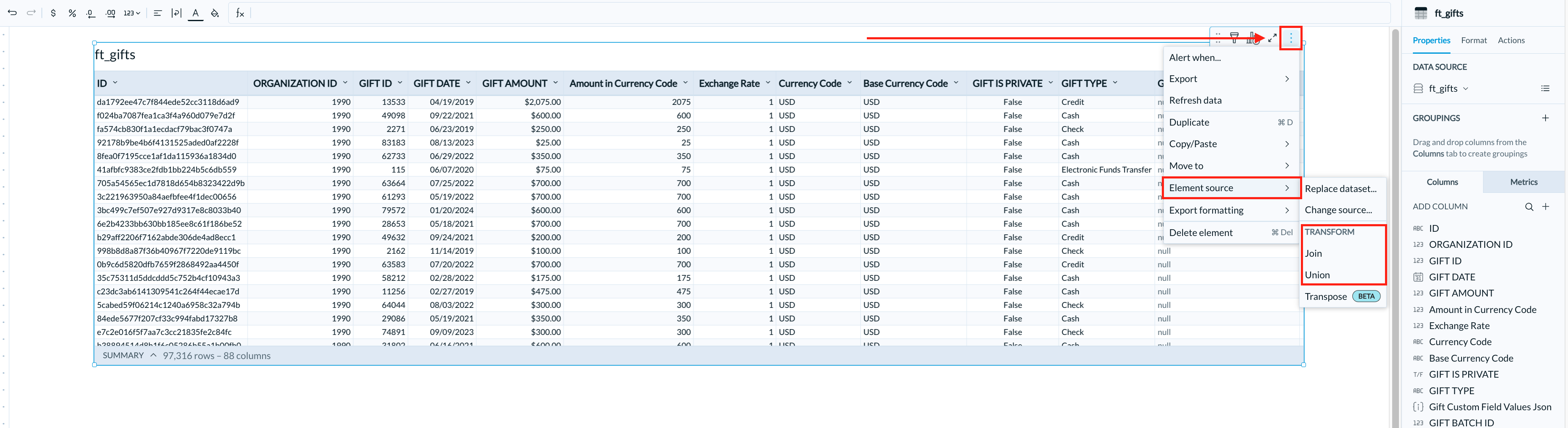Choose Alert when... from the menu
Viewport: 1568px width, 428px height.
1230,57
